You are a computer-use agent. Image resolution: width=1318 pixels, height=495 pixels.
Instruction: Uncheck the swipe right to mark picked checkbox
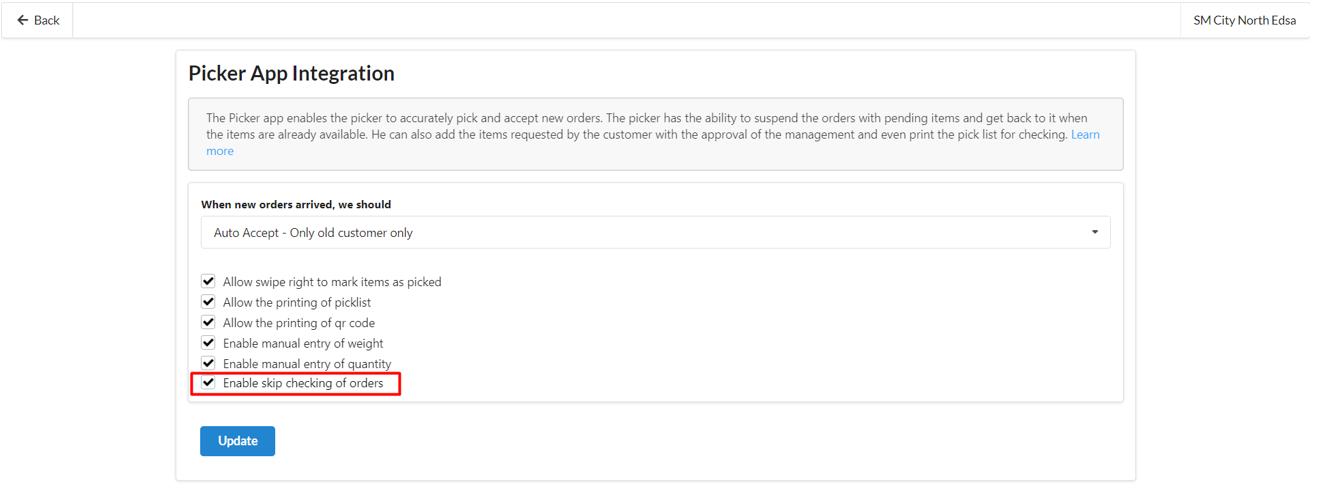208,282
